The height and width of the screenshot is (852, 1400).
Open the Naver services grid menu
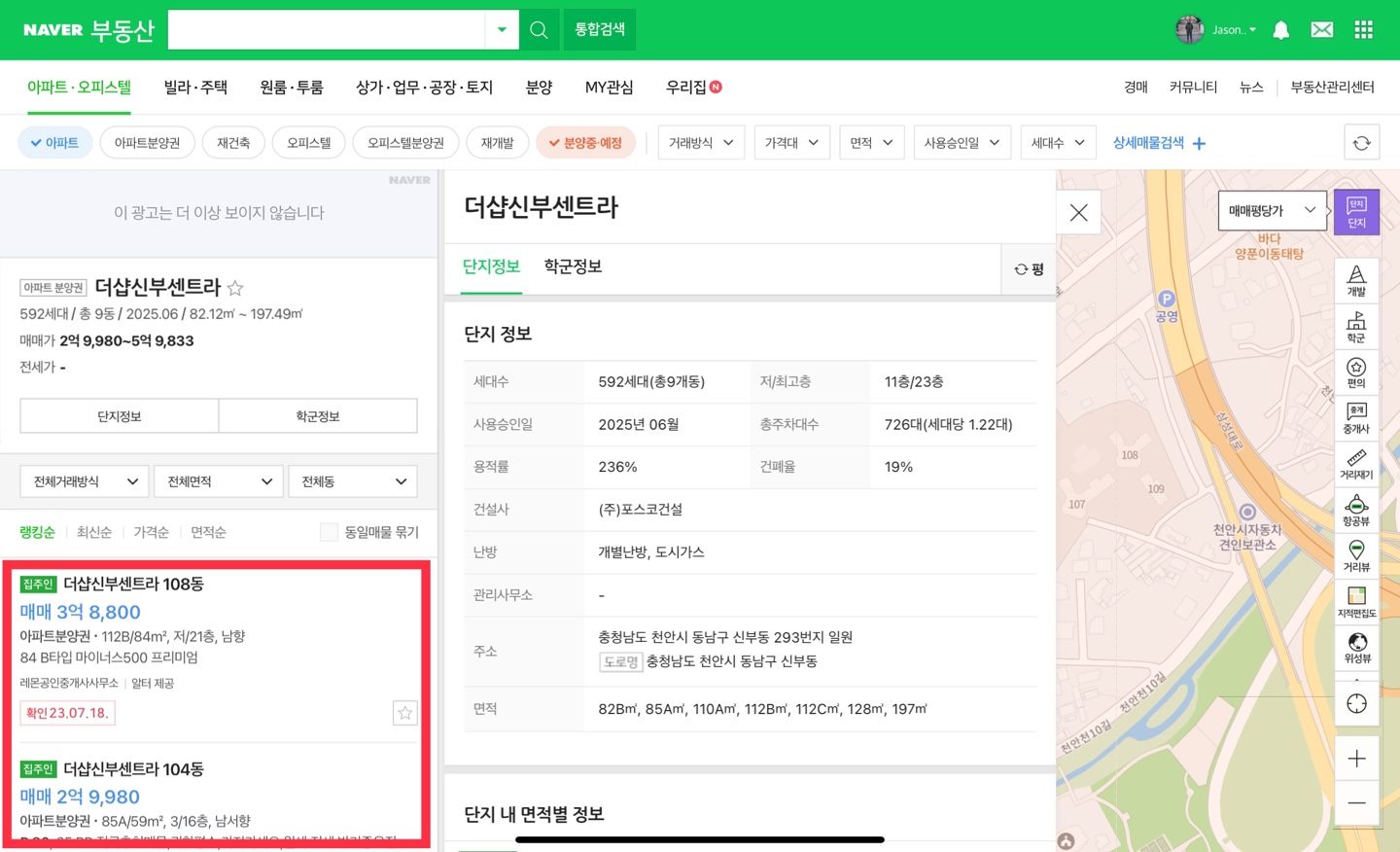[1363, 30]
